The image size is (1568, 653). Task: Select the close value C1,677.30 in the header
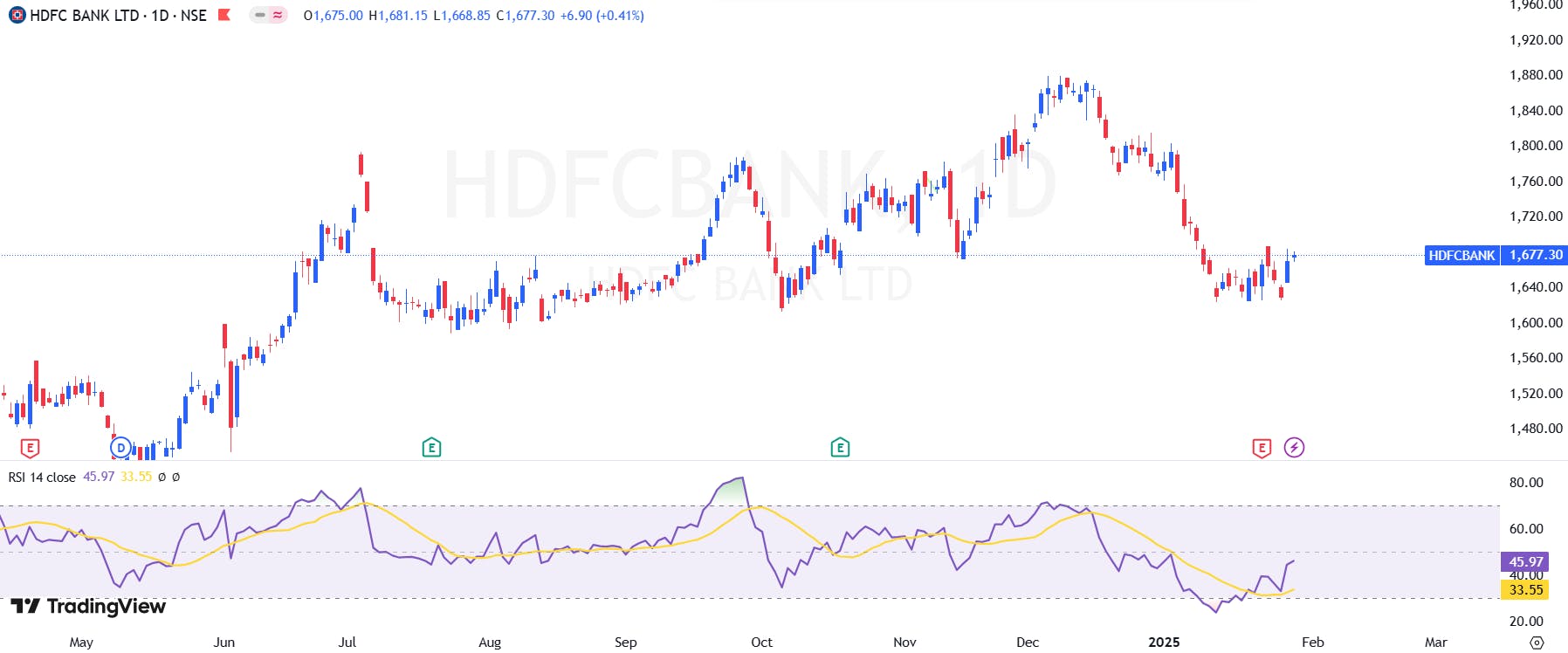[x=525, y=16]
